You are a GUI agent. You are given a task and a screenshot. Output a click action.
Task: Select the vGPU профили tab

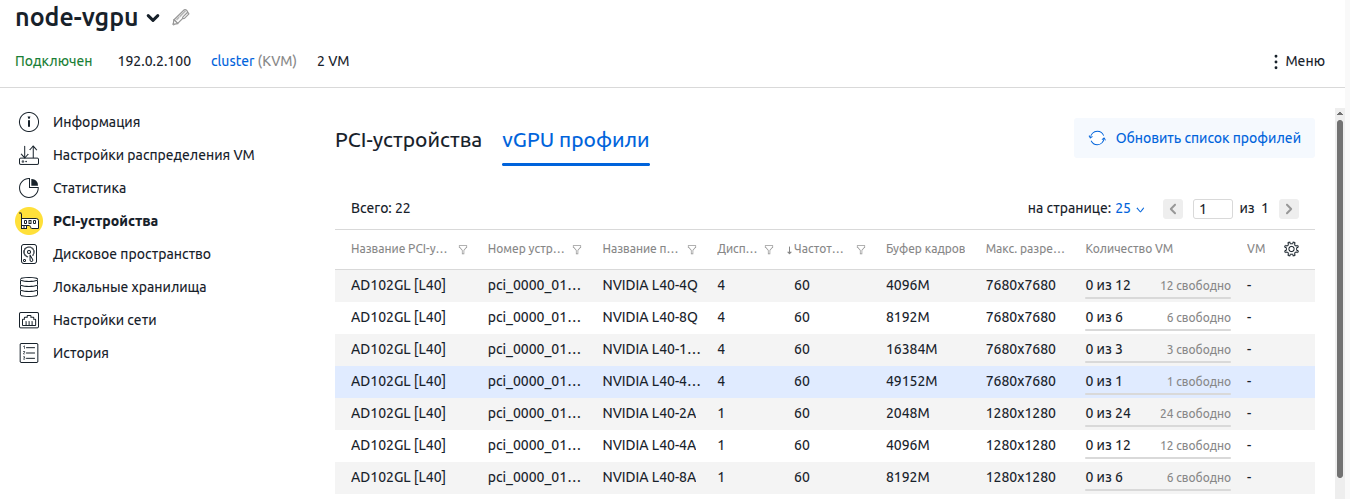(x=575, y=141)
